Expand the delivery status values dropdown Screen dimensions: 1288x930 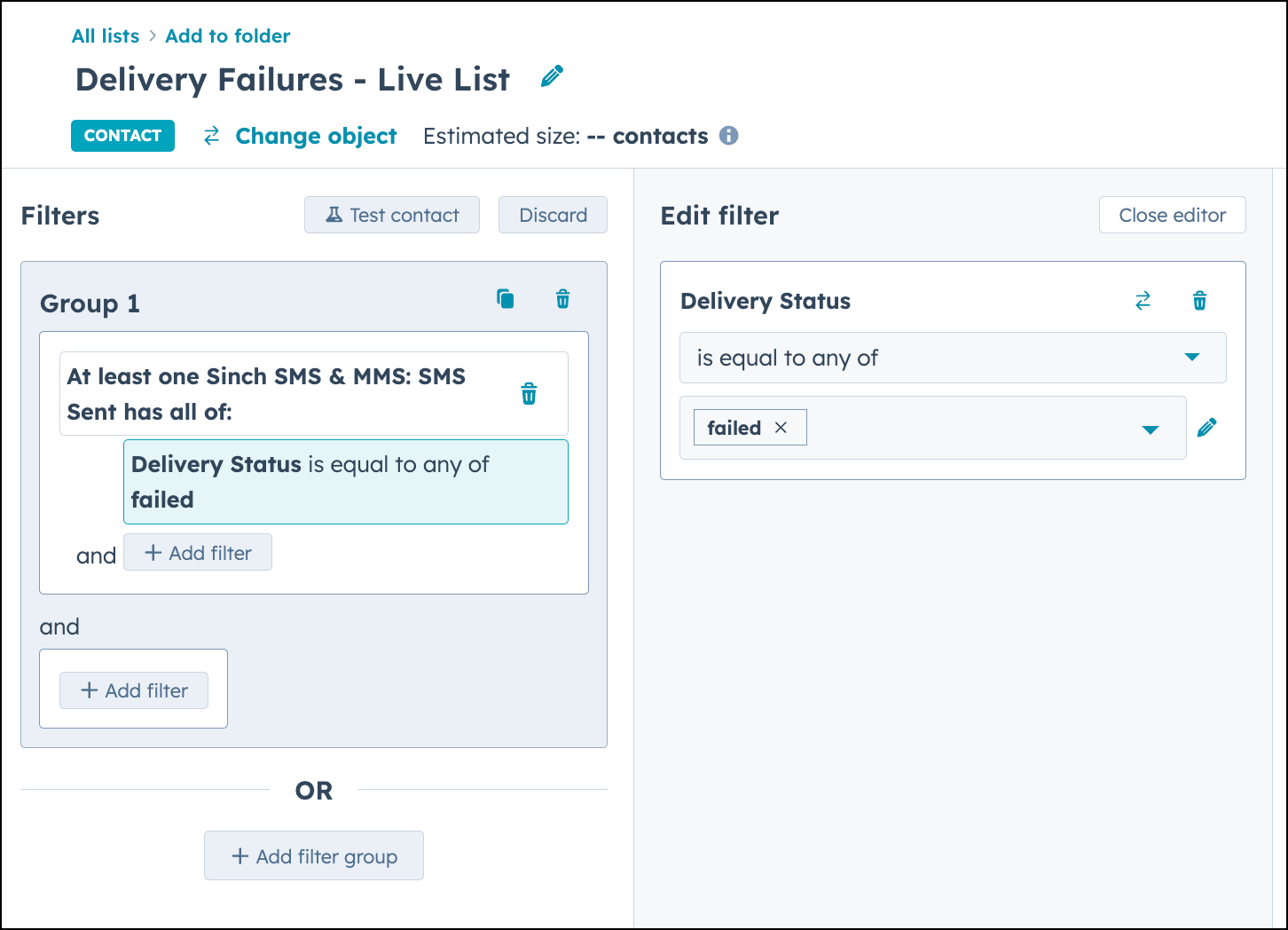(x=1151, y=428)
